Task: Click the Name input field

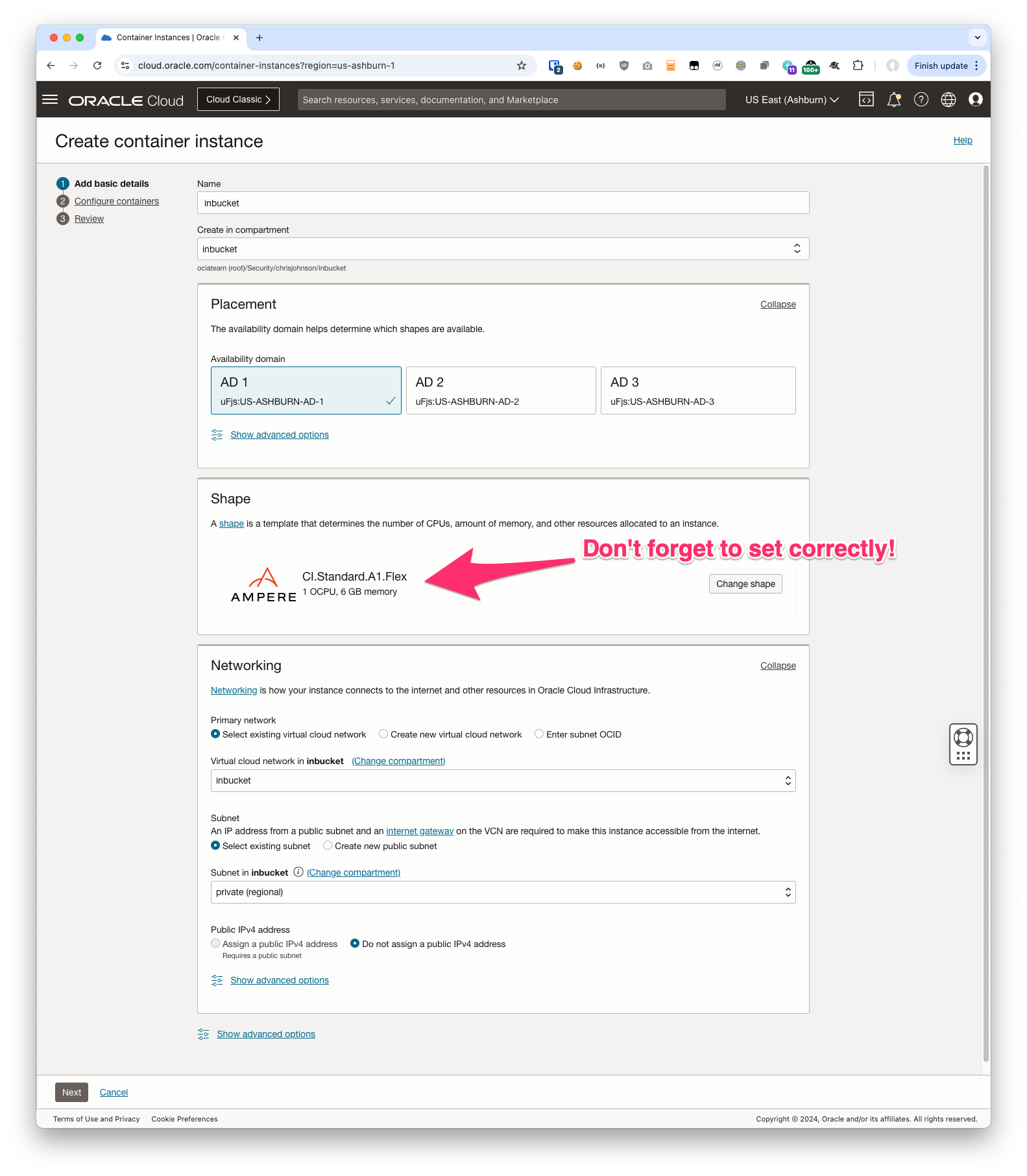Action: [503, 203]
